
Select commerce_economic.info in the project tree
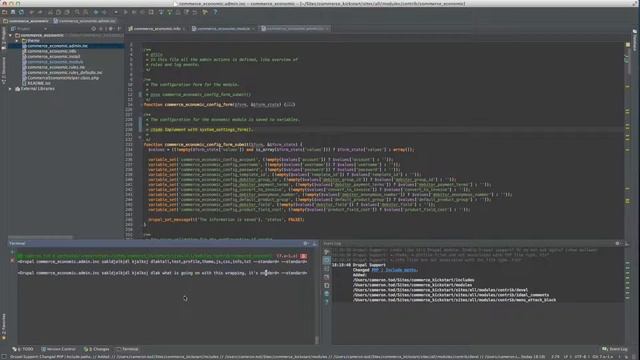[x=52, y=51]
